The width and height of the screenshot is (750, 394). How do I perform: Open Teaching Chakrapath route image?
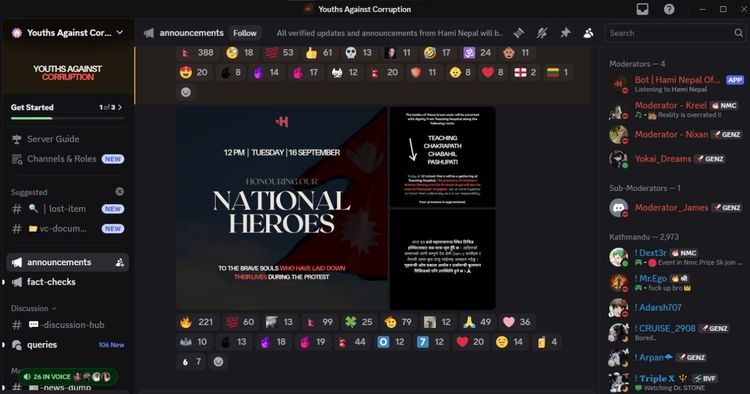point(442,157)
